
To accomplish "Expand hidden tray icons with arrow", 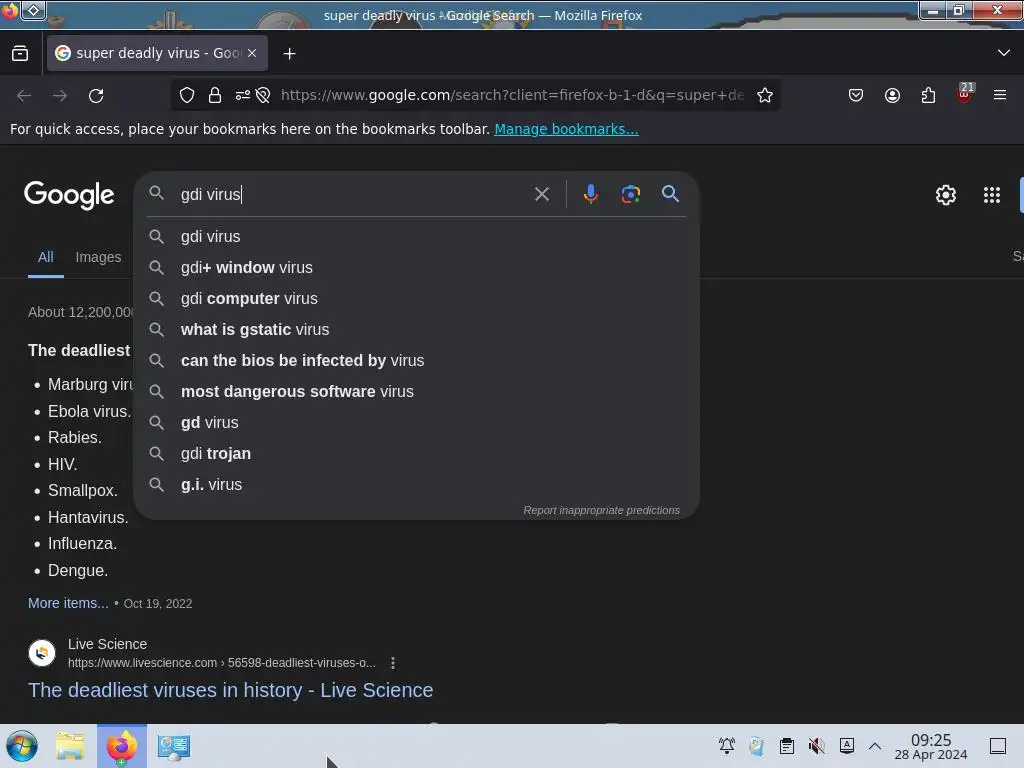I will pyautogui.click(x=875, y=746).
